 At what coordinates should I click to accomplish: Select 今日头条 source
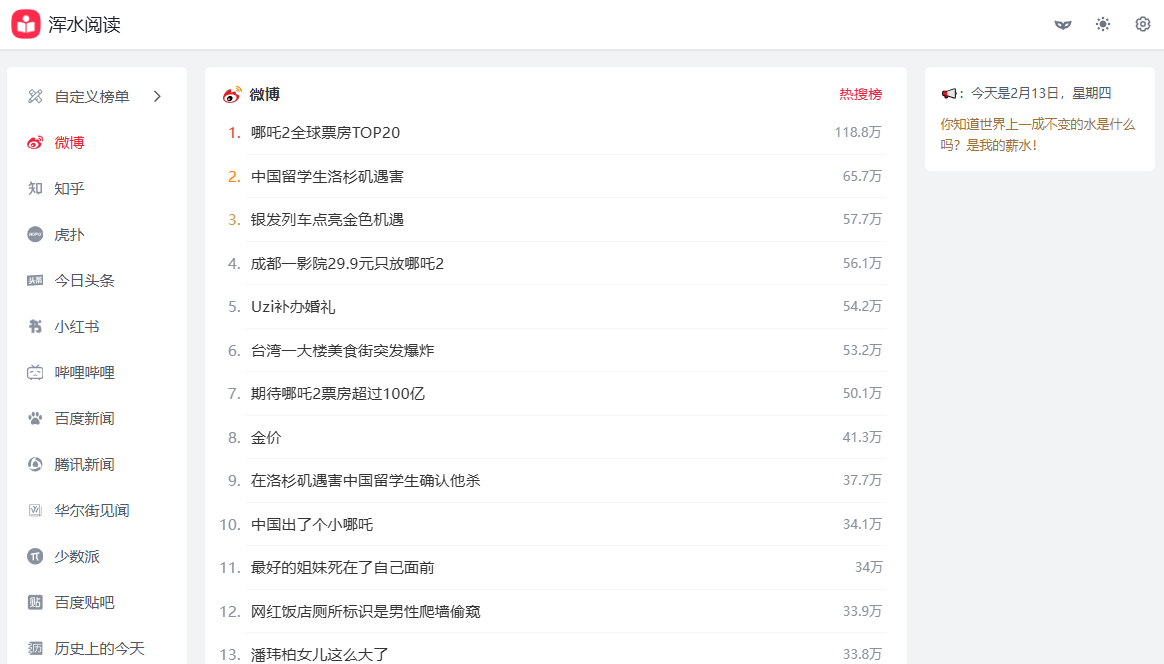[85, 281]
